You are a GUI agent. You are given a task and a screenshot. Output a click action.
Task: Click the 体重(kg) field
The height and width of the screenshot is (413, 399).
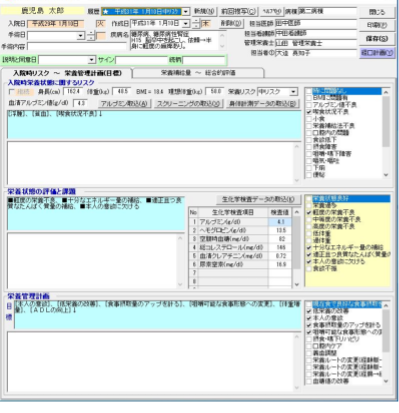point(122,91)
